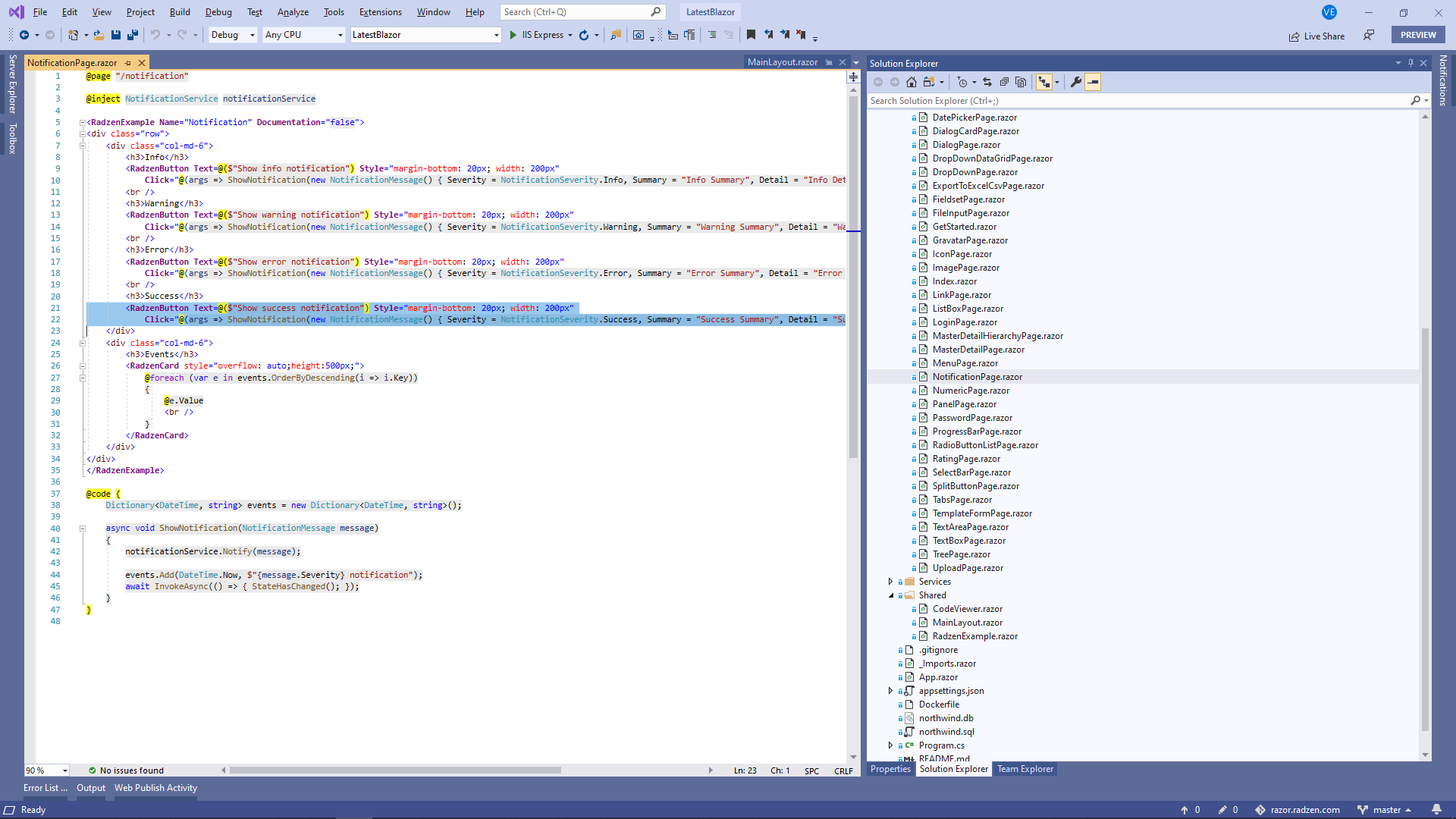Click the editor horizontal scrollbar thumb
Screen dimensions: 1456x819
point(395,770)
